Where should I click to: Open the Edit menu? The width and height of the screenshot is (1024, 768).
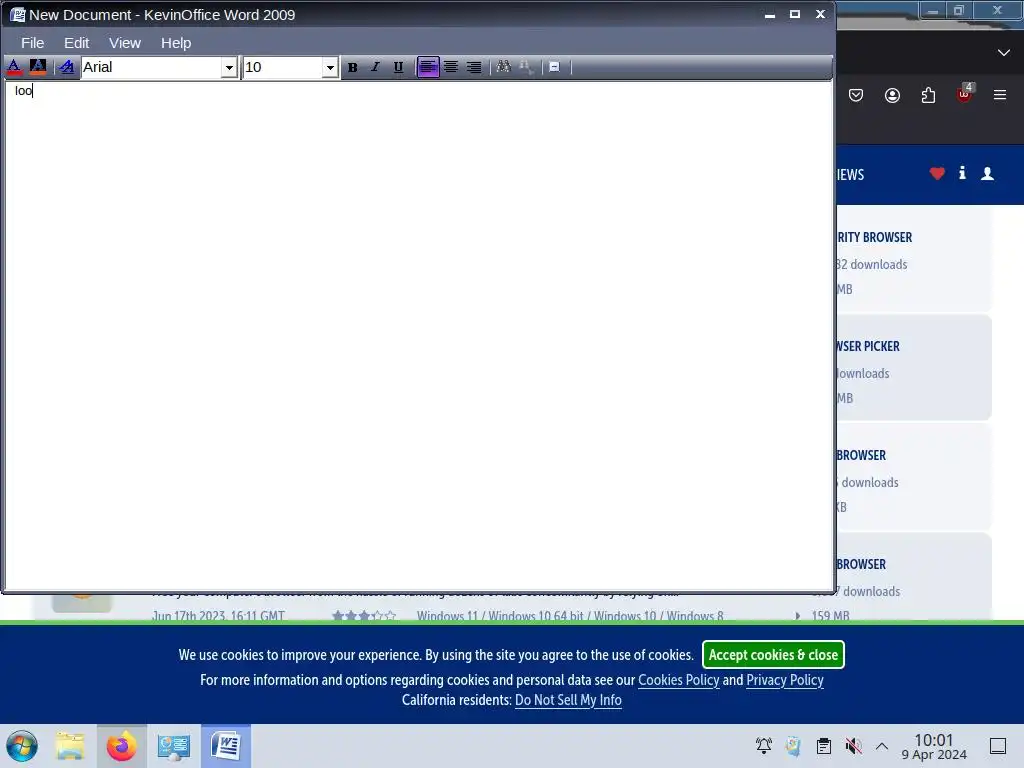(76, 43)
